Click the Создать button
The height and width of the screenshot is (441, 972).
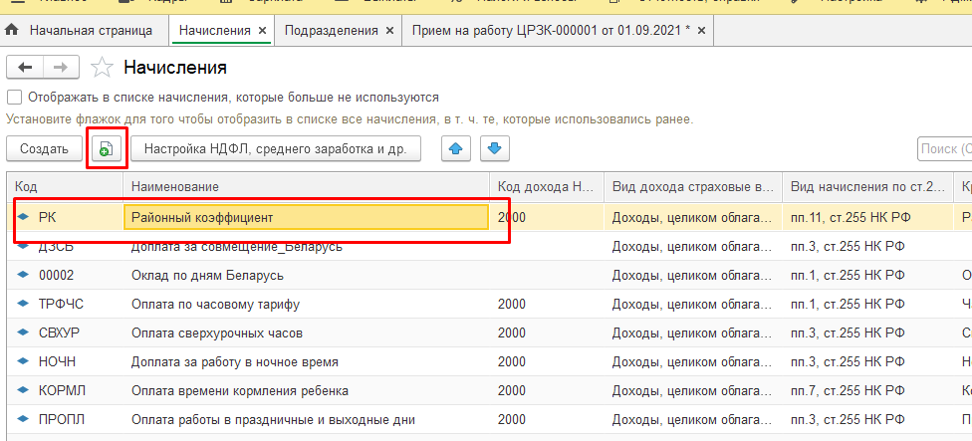click(x=43, y=149)
